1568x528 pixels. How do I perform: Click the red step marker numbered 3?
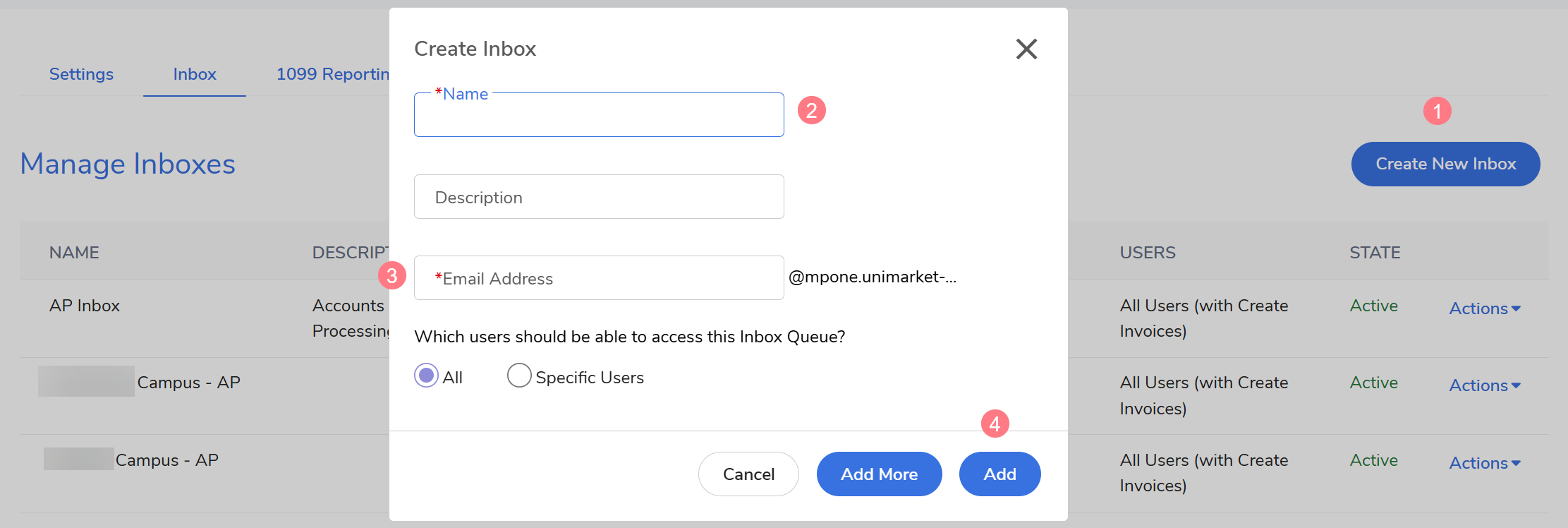click(x=392, y=275)
